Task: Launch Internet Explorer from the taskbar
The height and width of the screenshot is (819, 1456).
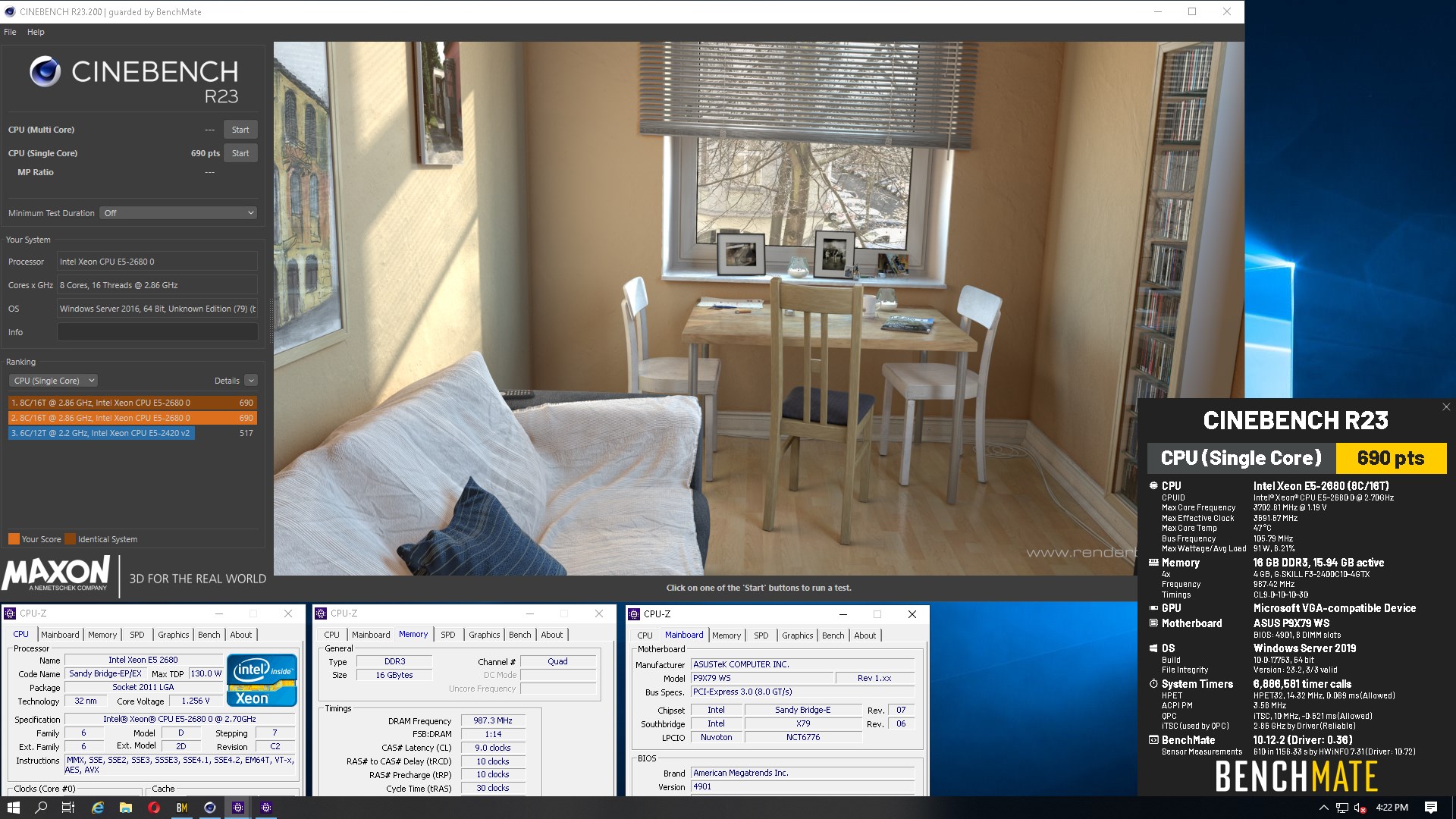Action: 97,808
